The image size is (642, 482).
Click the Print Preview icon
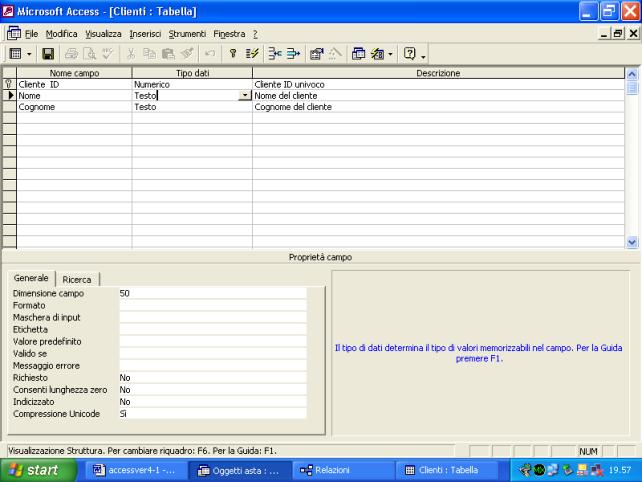pyautogui.click(x=89, y=54)
